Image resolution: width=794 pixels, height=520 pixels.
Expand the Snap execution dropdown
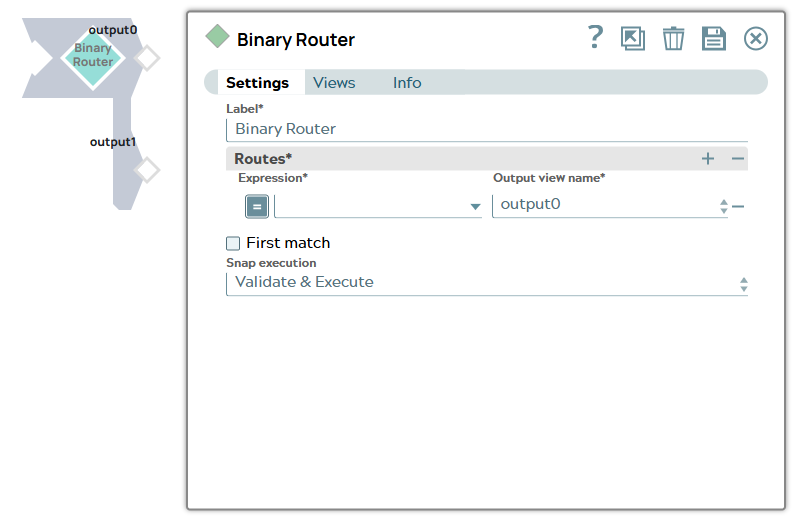tap(743, 284)
